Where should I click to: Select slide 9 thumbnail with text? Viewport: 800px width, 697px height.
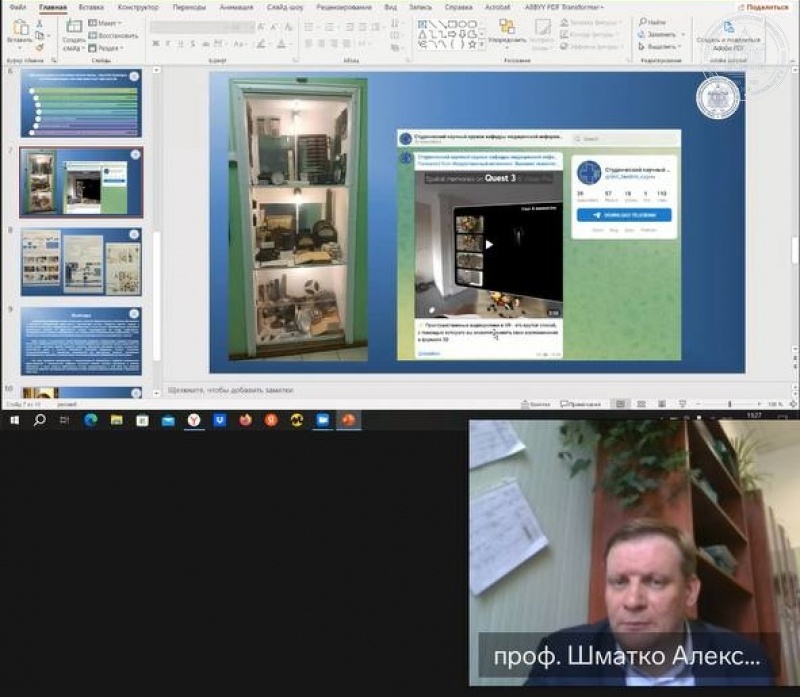click(81, 341)
